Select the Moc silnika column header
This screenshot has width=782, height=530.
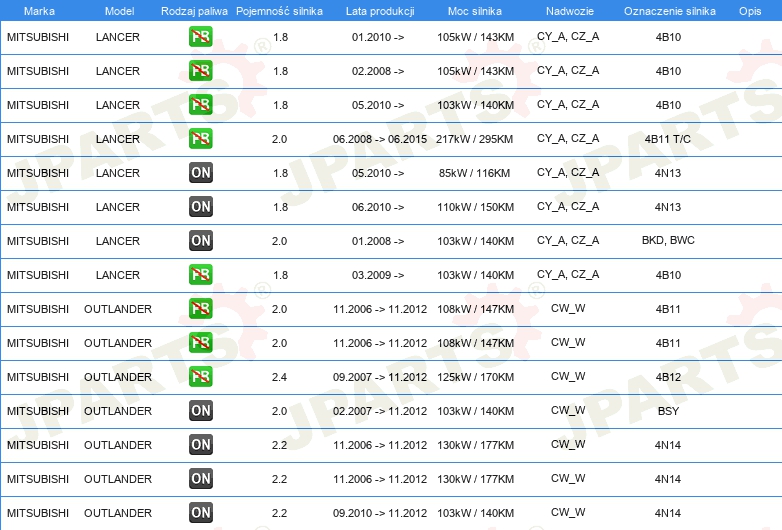click(x=475, y=11)
